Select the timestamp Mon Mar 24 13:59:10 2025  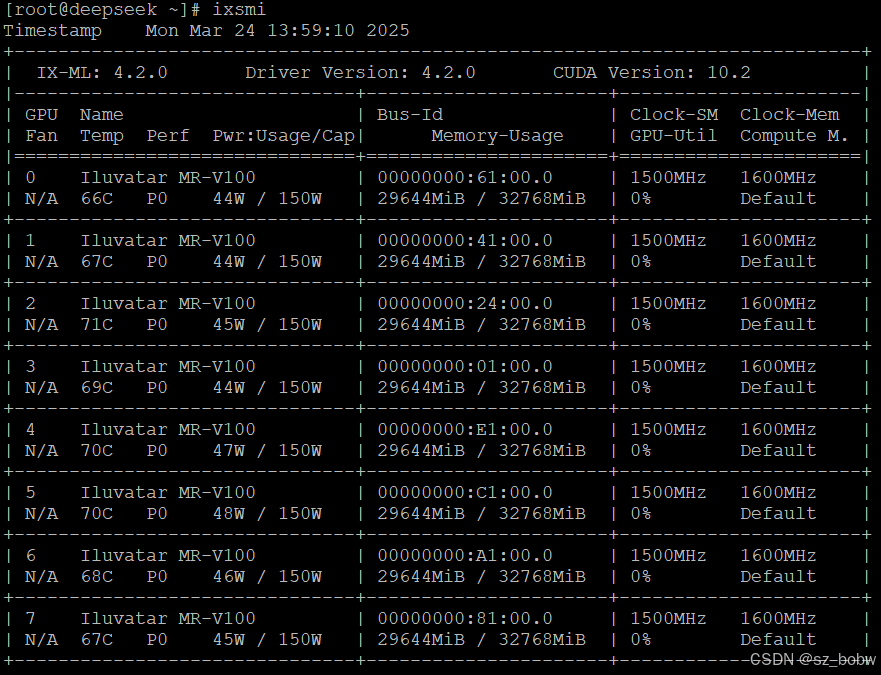coord(278,30)
